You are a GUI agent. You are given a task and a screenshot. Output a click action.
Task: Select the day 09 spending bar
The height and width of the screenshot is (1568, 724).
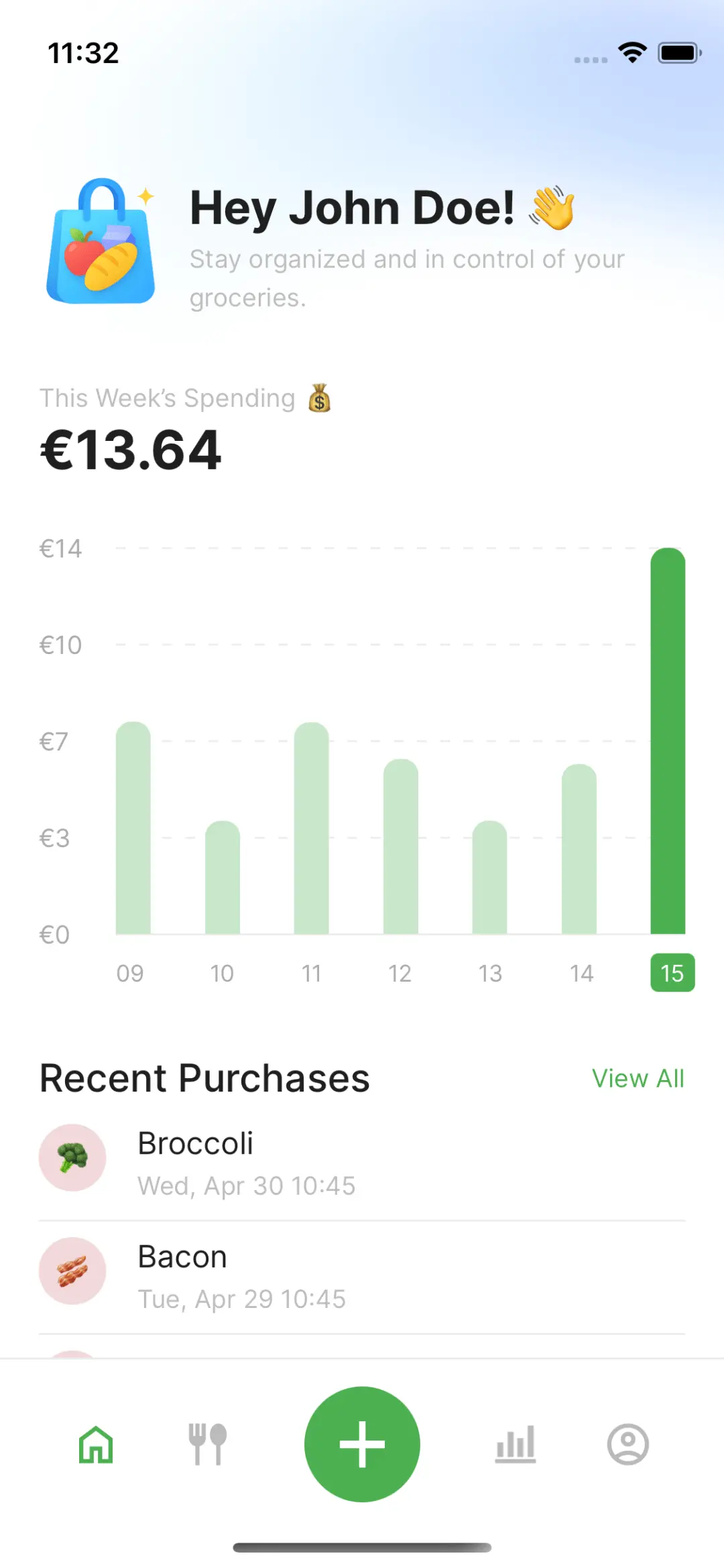[x=133, y=828]
